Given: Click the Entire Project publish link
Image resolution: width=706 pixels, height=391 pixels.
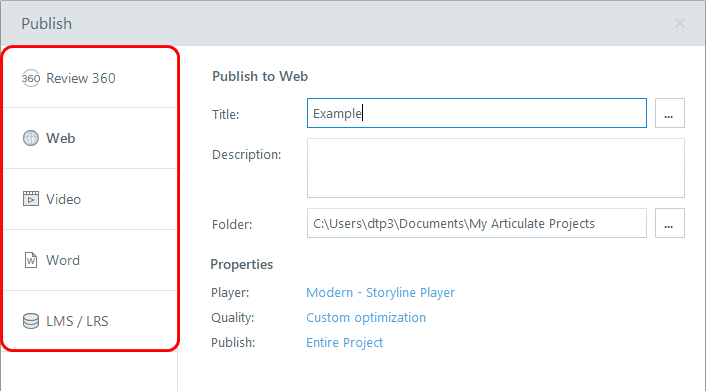Looking at the screenshot, I should tap(344, 342).
